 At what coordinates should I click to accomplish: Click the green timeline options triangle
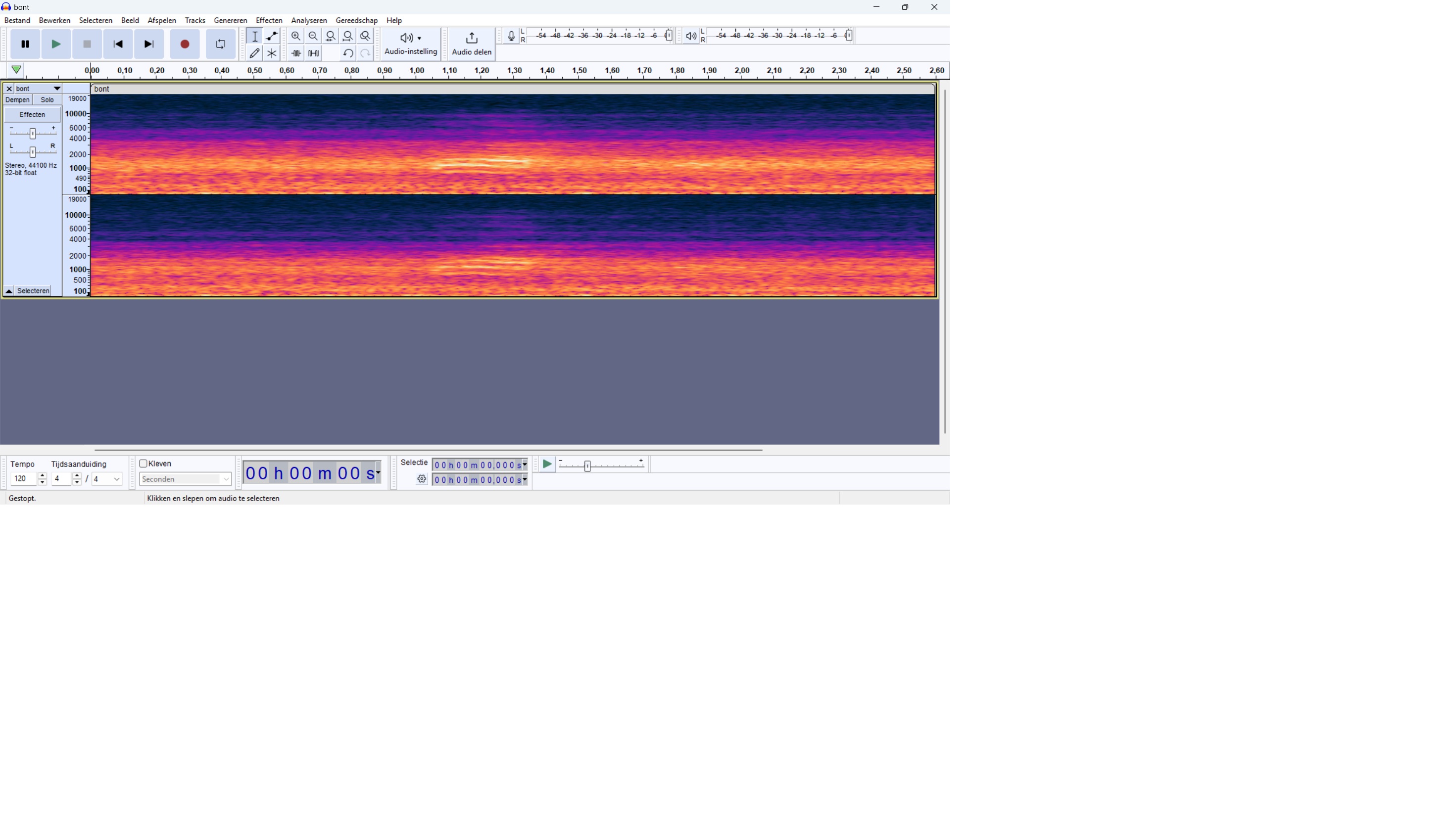pos(17,70)
